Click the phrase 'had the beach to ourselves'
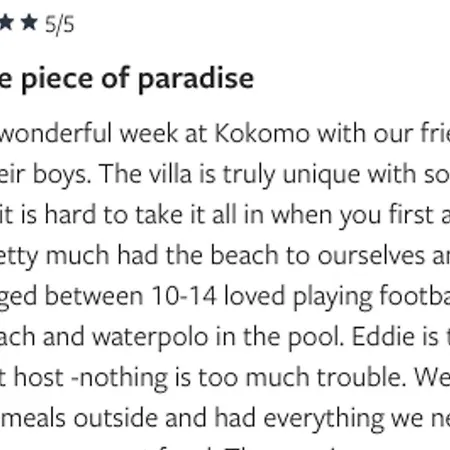This screenshot has width=450, height=450. 271,256
